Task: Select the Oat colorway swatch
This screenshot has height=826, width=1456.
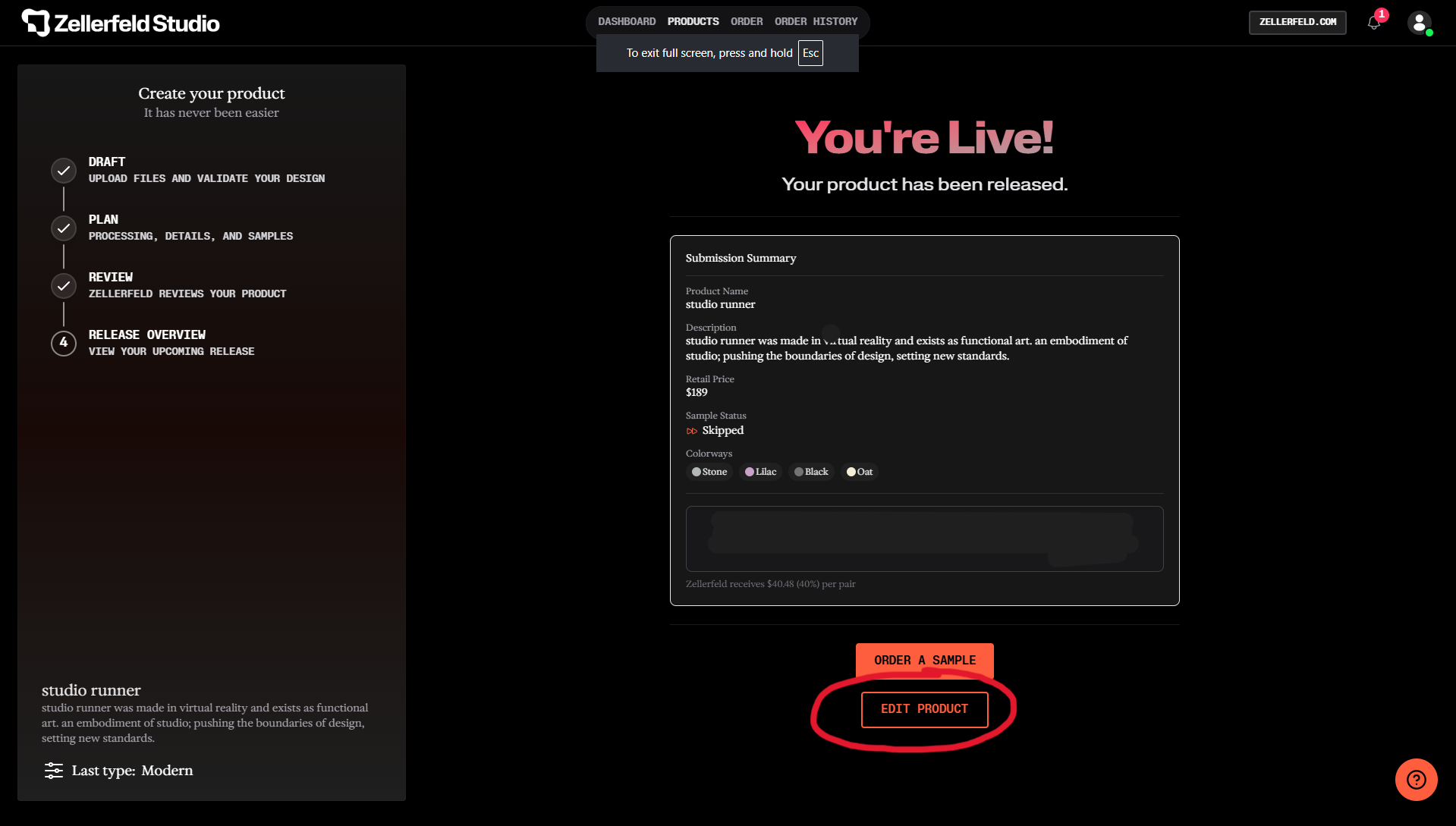Action: [860, 472]
